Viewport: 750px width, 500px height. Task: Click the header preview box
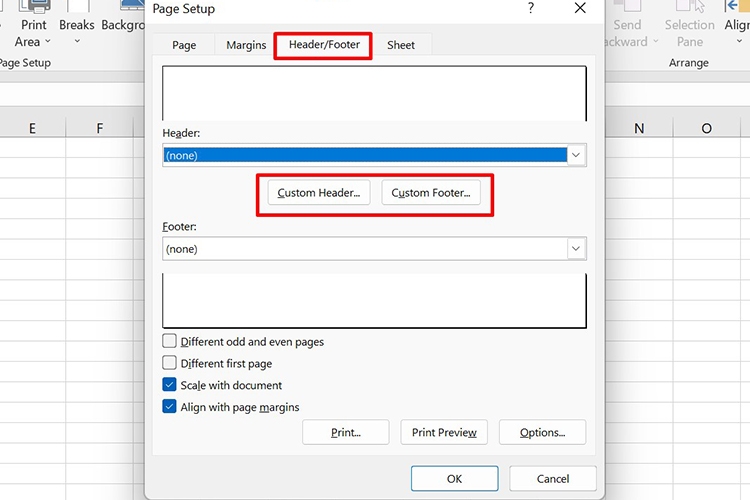click(374, 93)
